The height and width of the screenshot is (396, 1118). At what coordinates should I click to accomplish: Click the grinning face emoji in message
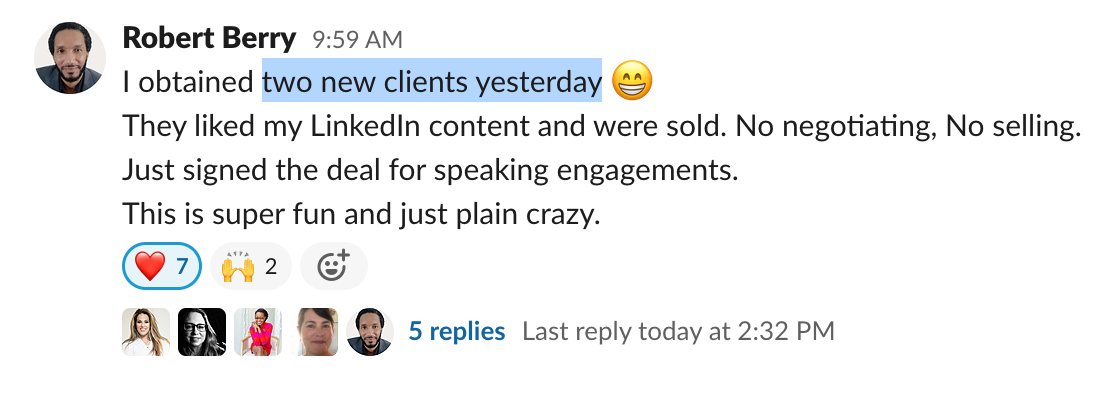[632, 81]
